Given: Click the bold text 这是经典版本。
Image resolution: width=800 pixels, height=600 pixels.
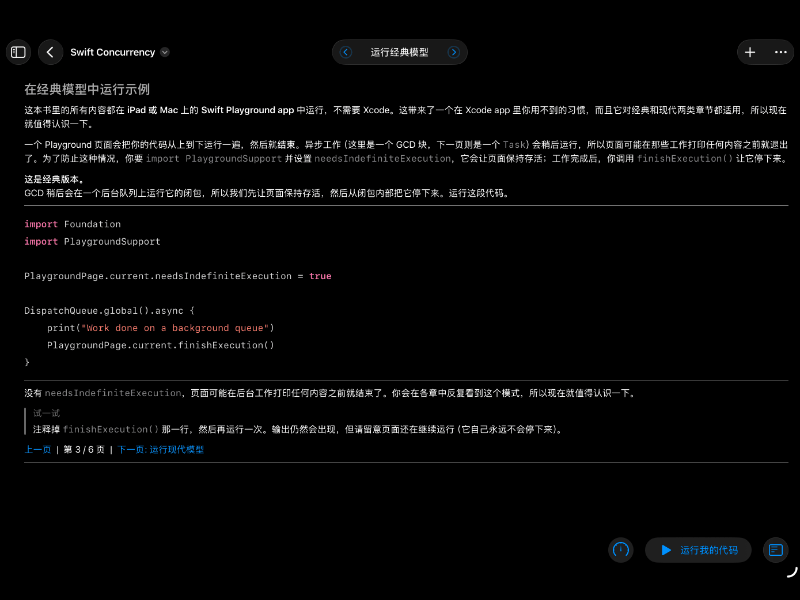Looking at the screenshot, I should click(54, 179).
